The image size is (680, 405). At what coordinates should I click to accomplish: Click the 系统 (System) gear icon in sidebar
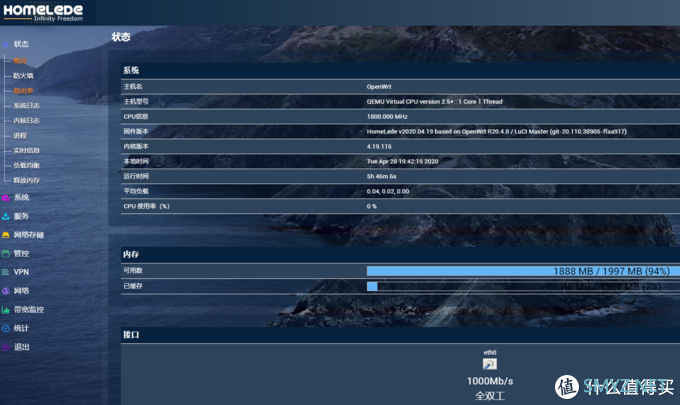tap(6, 197)
